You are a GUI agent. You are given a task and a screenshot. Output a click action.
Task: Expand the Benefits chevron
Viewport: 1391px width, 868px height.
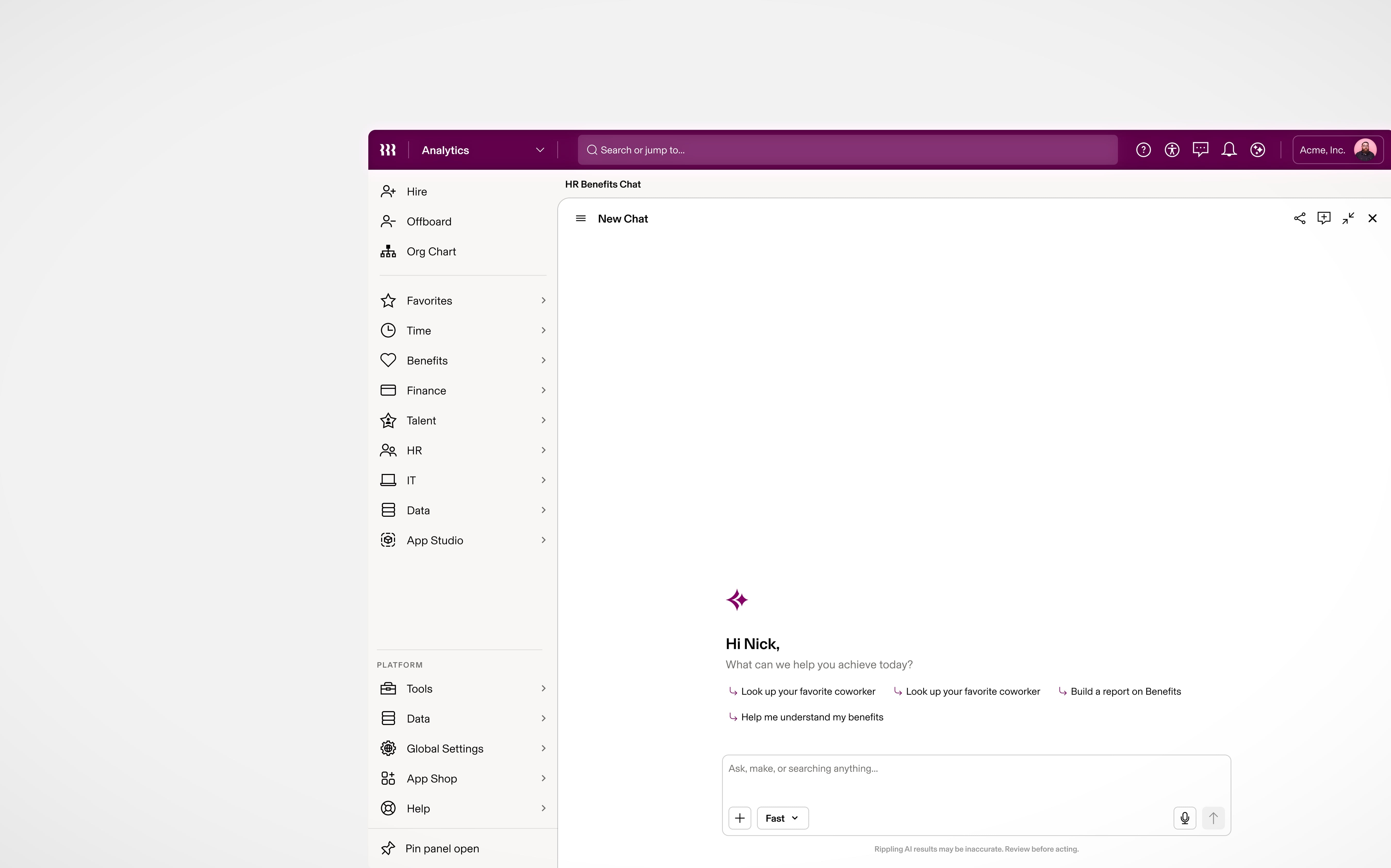point(543,360)
